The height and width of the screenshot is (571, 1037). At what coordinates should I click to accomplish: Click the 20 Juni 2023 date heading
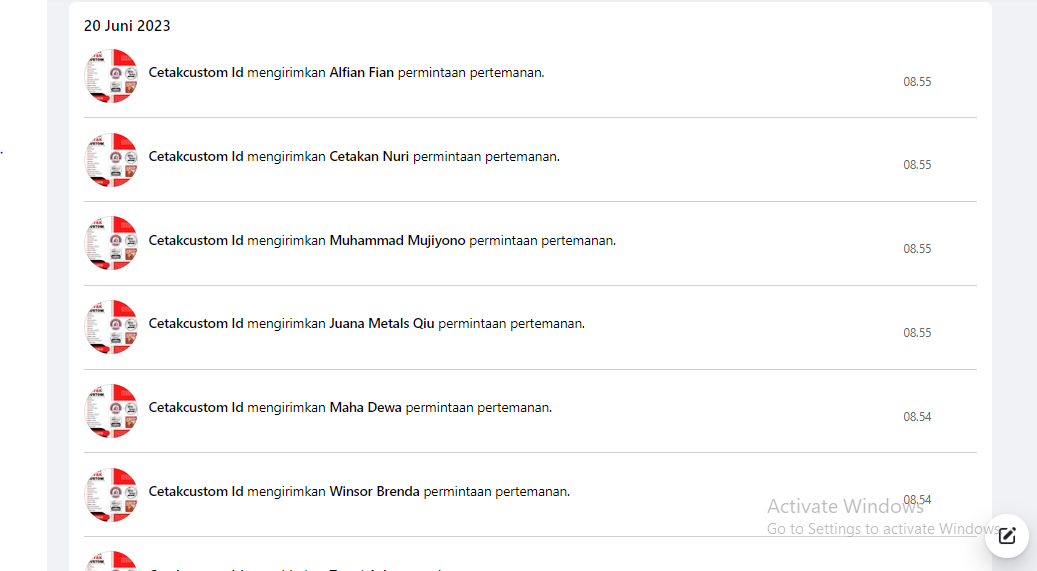coord(127,26)
